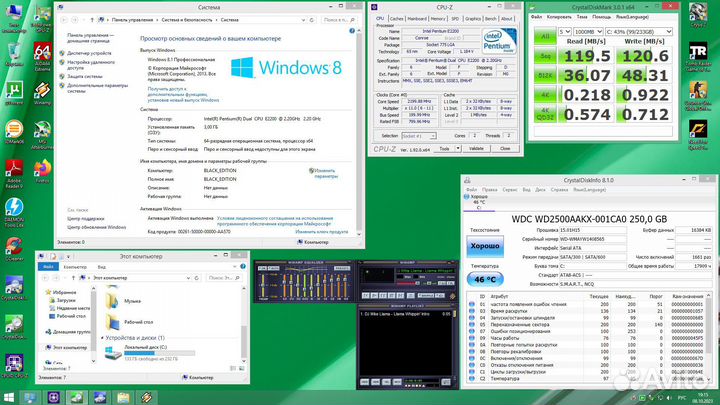Collapse the Devices and drives (1) group
The image size is (720, 405).
click(102, 338)
